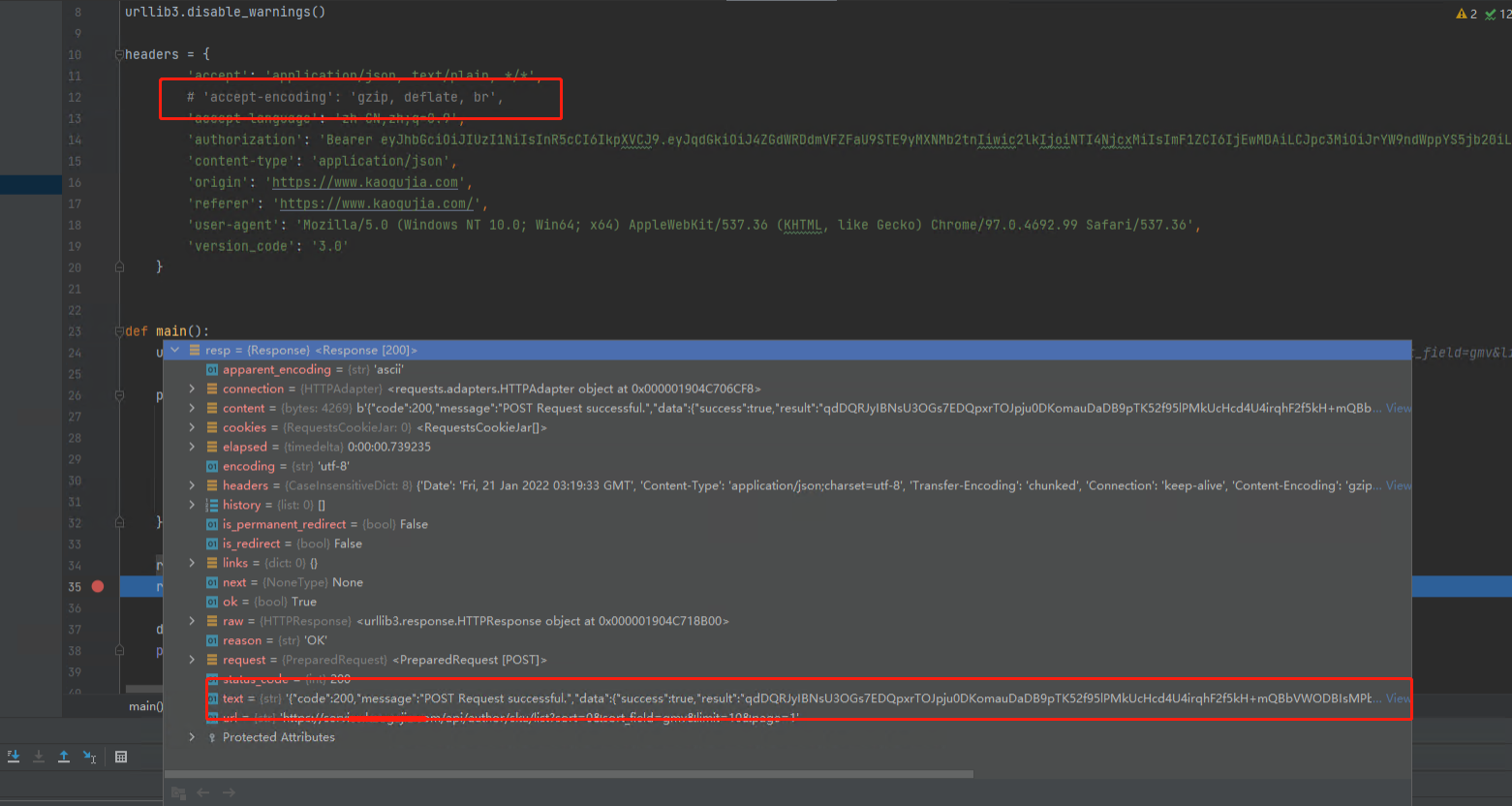Collapse the headers dict fold marker at line 10
Screen dimensions: 1512x806
(119, 54)
